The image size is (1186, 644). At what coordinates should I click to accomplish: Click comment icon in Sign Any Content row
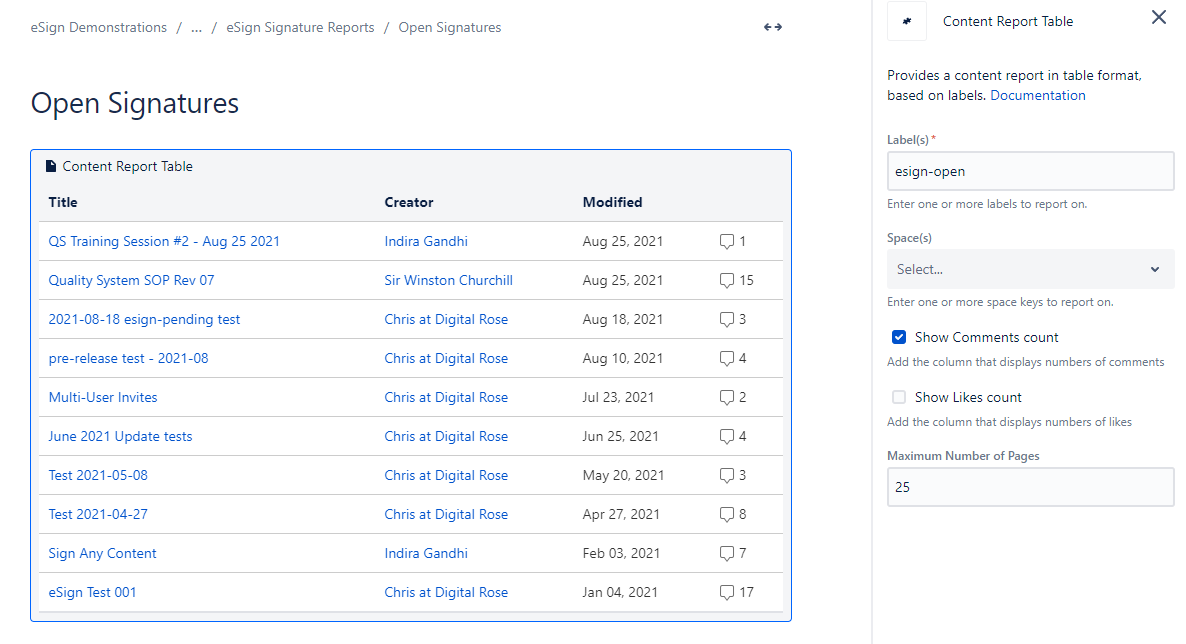click(x=727, y=554)
